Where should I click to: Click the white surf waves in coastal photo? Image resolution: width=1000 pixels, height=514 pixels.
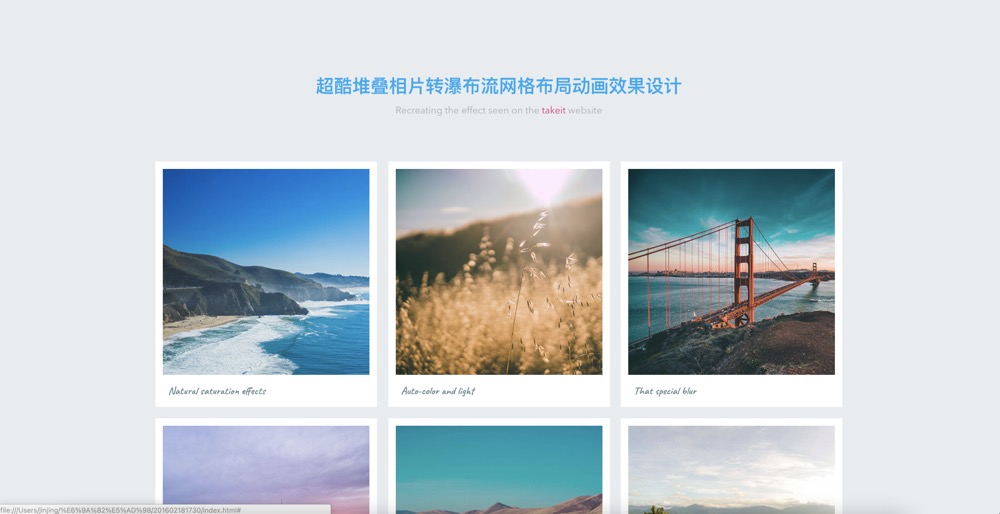coord(236,346)
